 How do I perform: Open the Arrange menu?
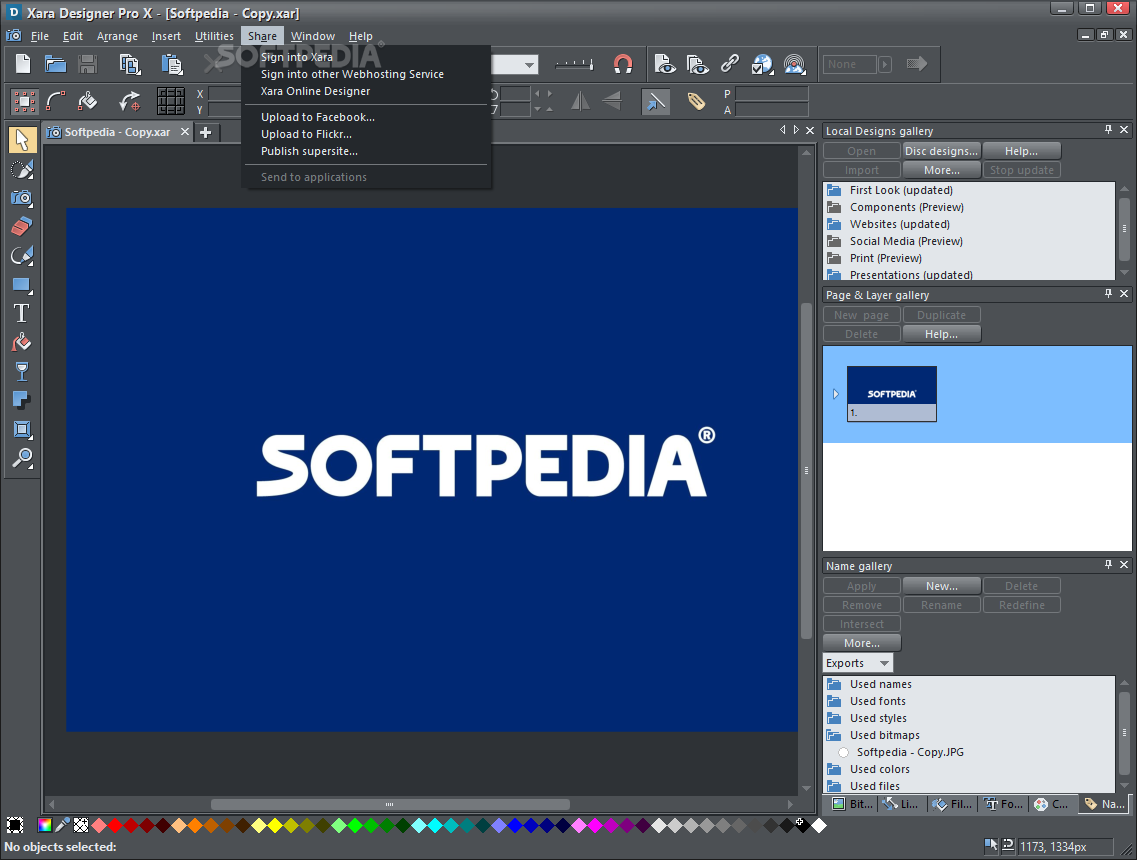click(117, 36)
